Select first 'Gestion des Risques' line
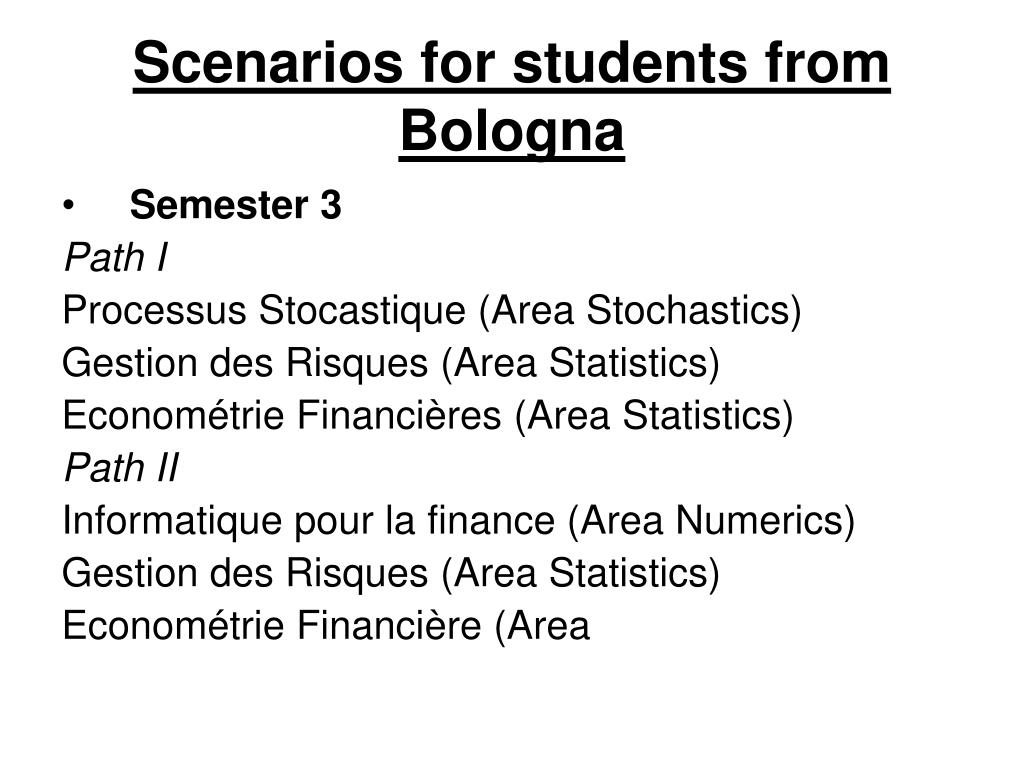 [x=391, y=363]
